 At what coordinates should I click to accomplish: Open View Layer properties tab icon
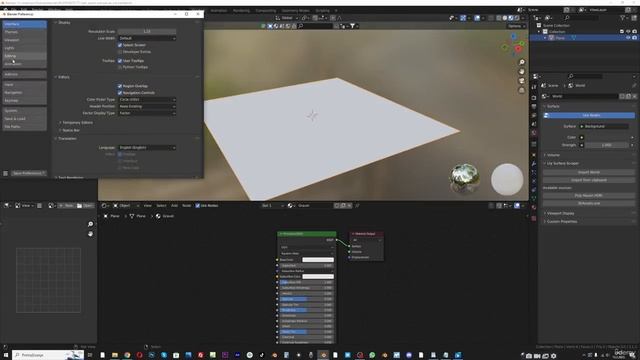pyautogui.click(x=534, y=115)
